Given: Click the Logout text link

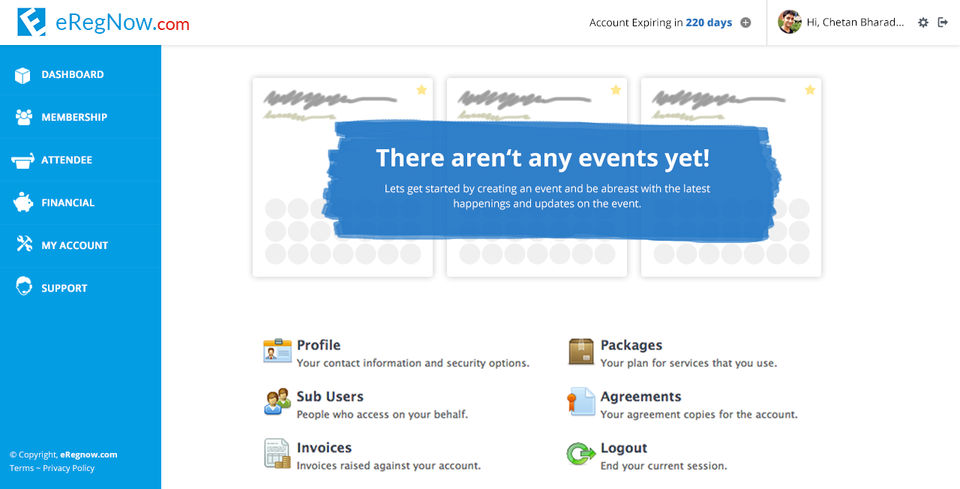Looking at the screenshot, I should point(624,448).
